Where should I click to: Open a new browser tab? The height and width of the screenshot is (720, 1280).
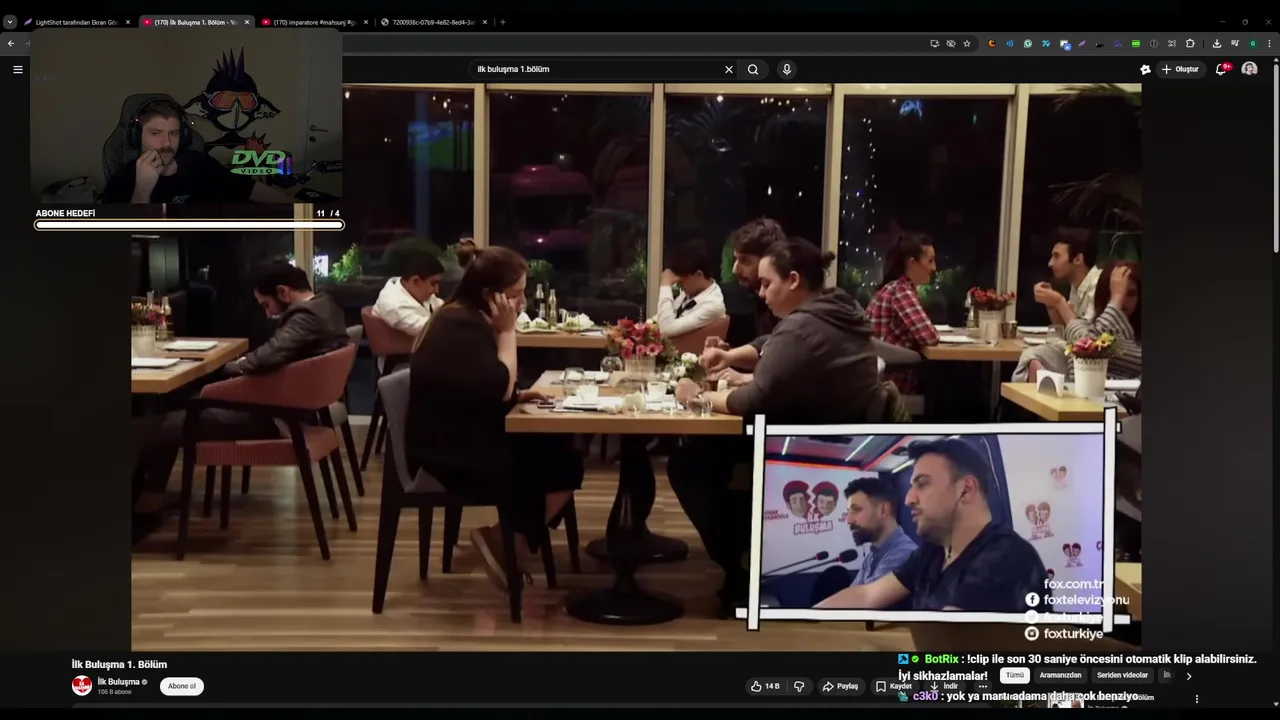pos(503,22)
